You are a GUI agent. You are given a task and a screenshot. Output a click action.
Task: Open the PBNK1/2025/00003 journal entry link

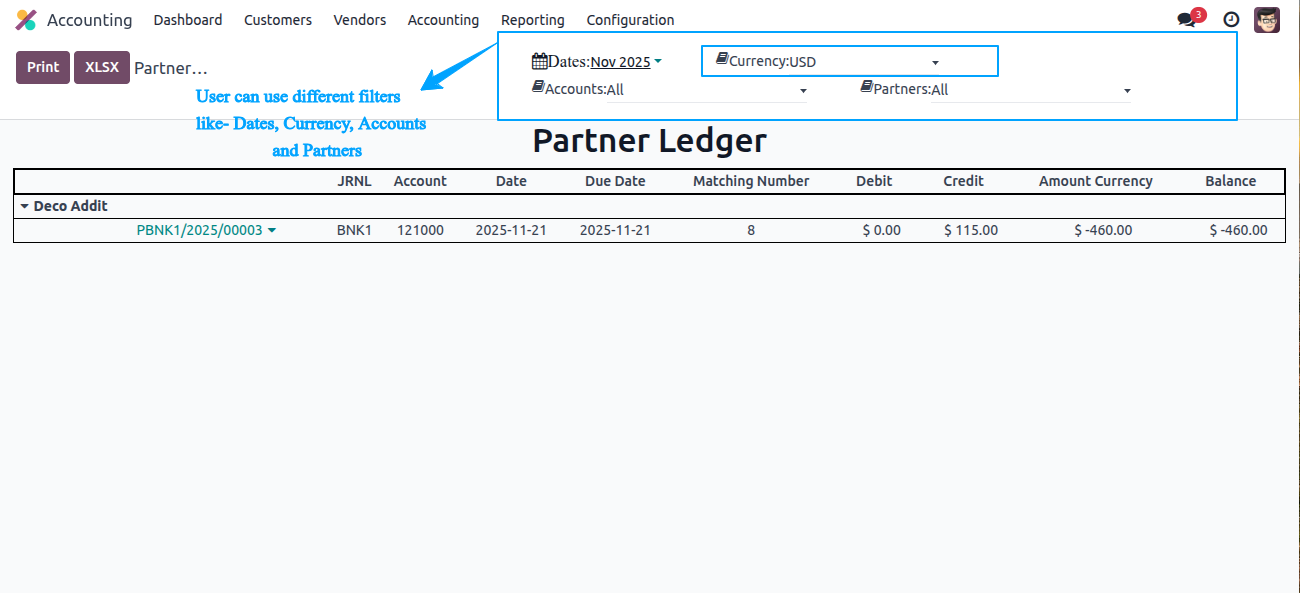pos(199,230)
